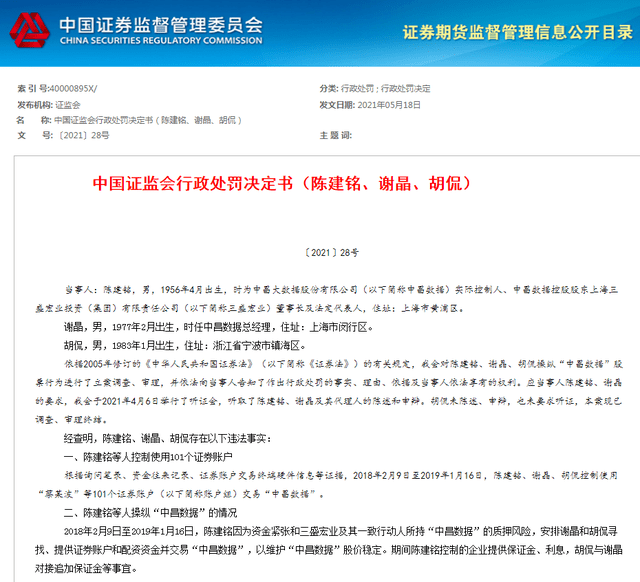Click the 名称 document name row
Screen dimensions: 640x582
(129, 120)
